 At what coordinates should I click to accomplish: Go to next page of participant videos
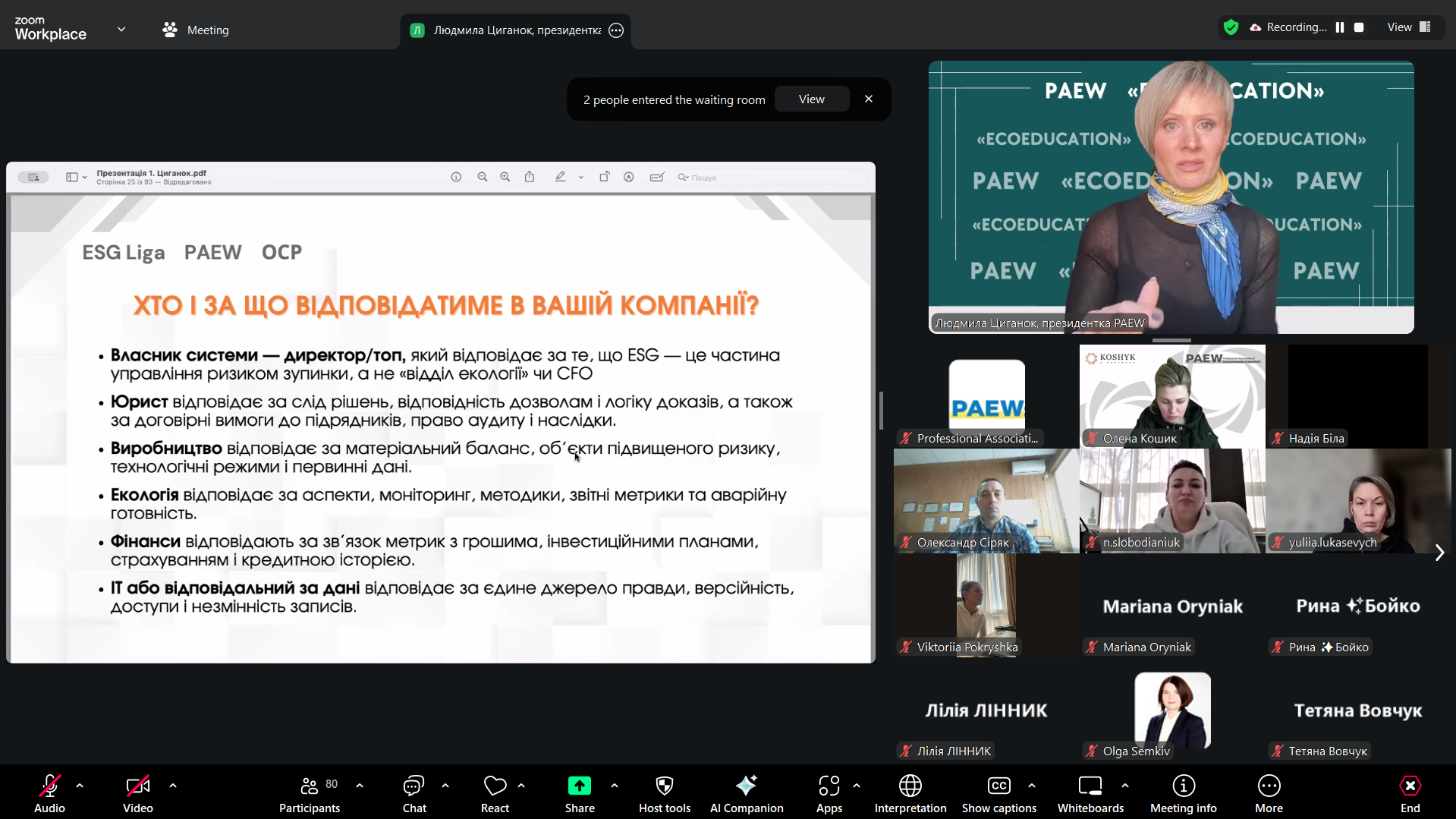tap(1439, 553)
